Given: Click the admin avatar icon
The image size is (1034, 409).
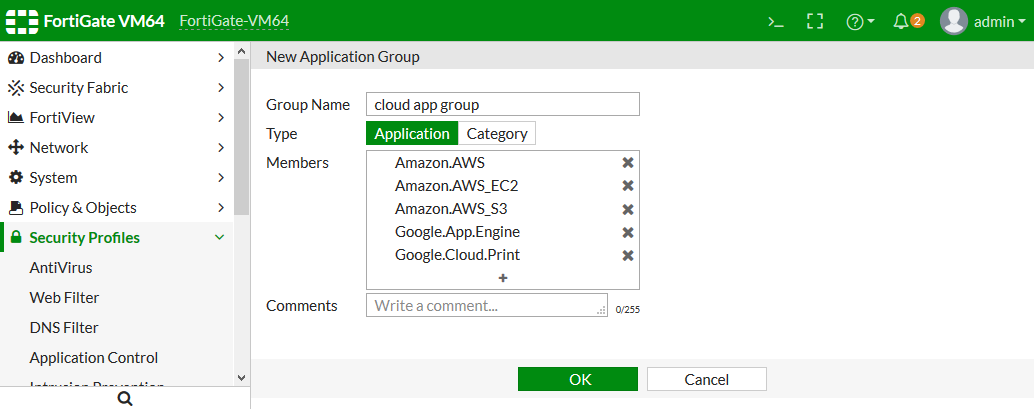Looking at the screenshot, I should click(x=954, y=21).
